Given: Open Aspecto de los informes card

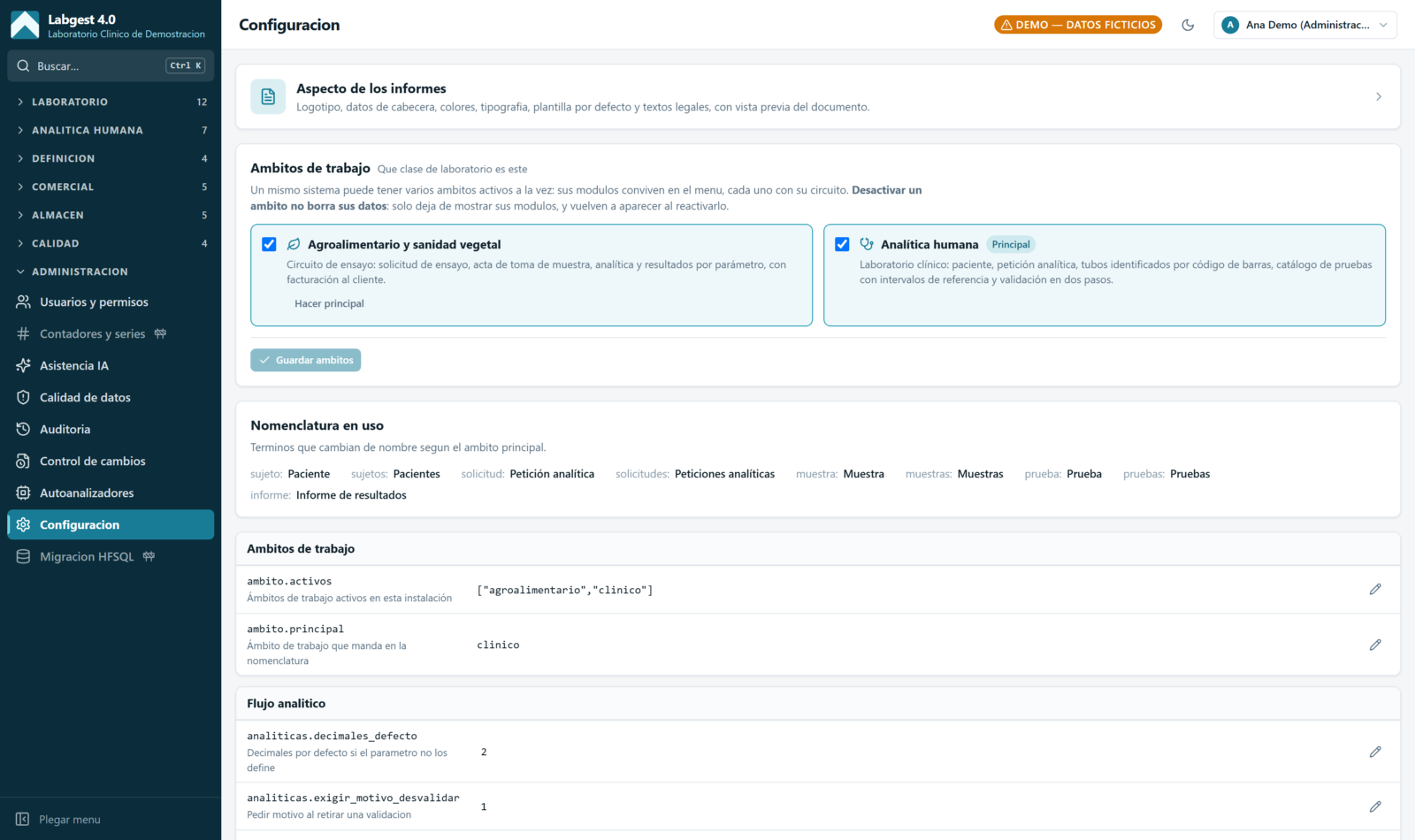Looking at the screenshot, I should (x=818, y=97).
